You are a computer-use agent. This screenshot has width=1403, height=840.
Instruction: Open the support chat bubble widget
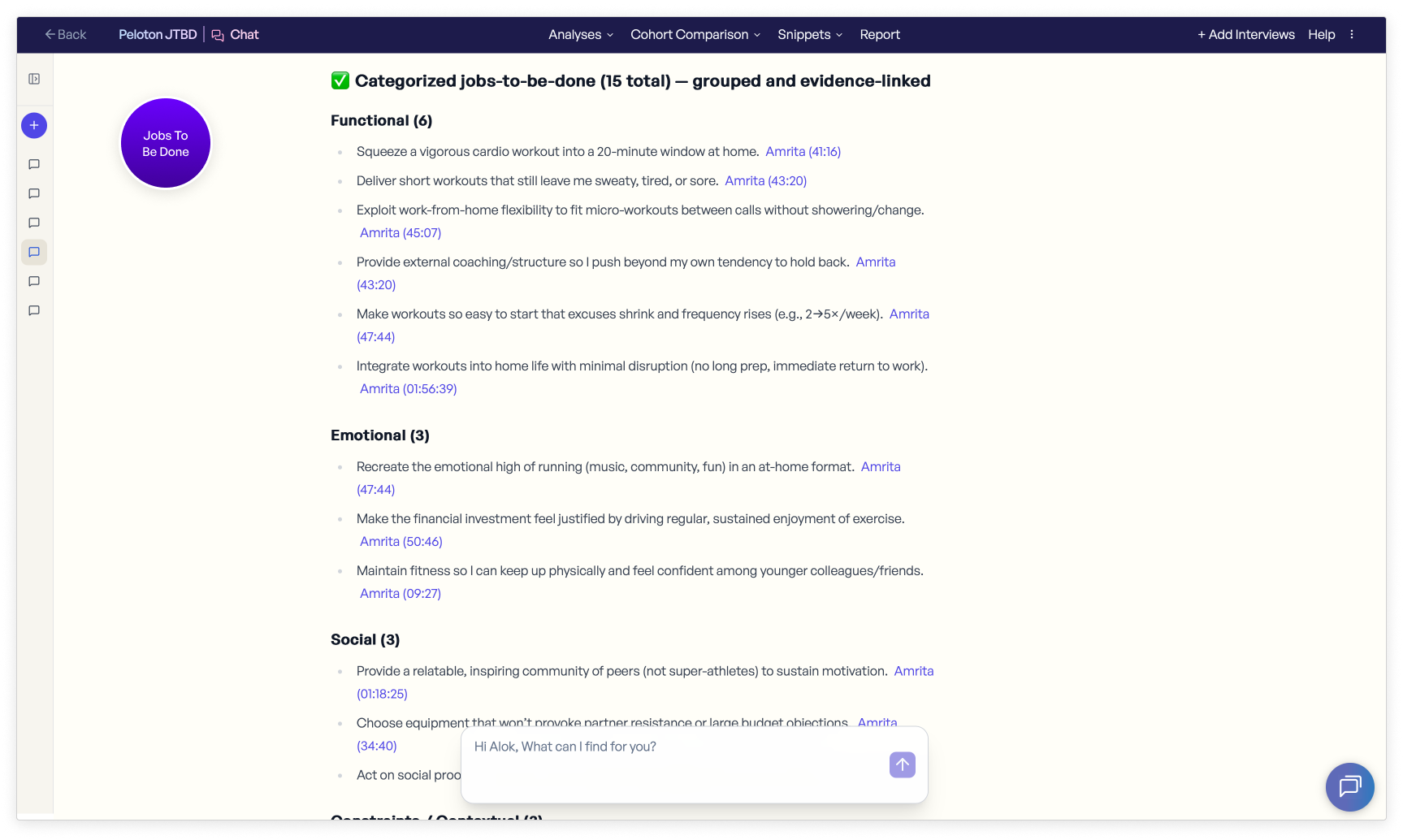point(1349,786)
